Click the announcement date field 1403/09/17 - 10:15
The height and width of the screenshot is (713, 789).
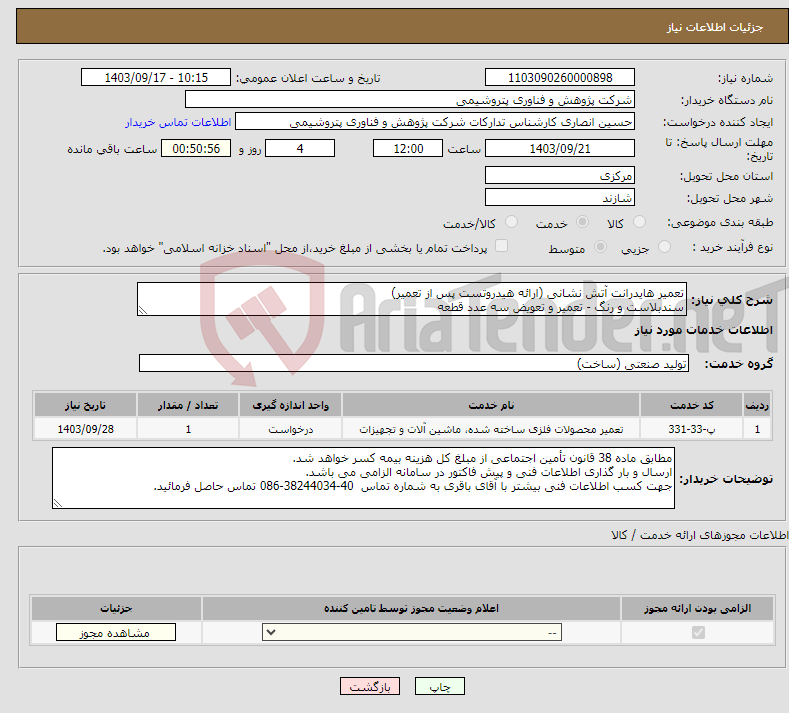pyautogui.click(x=155, y=77)
